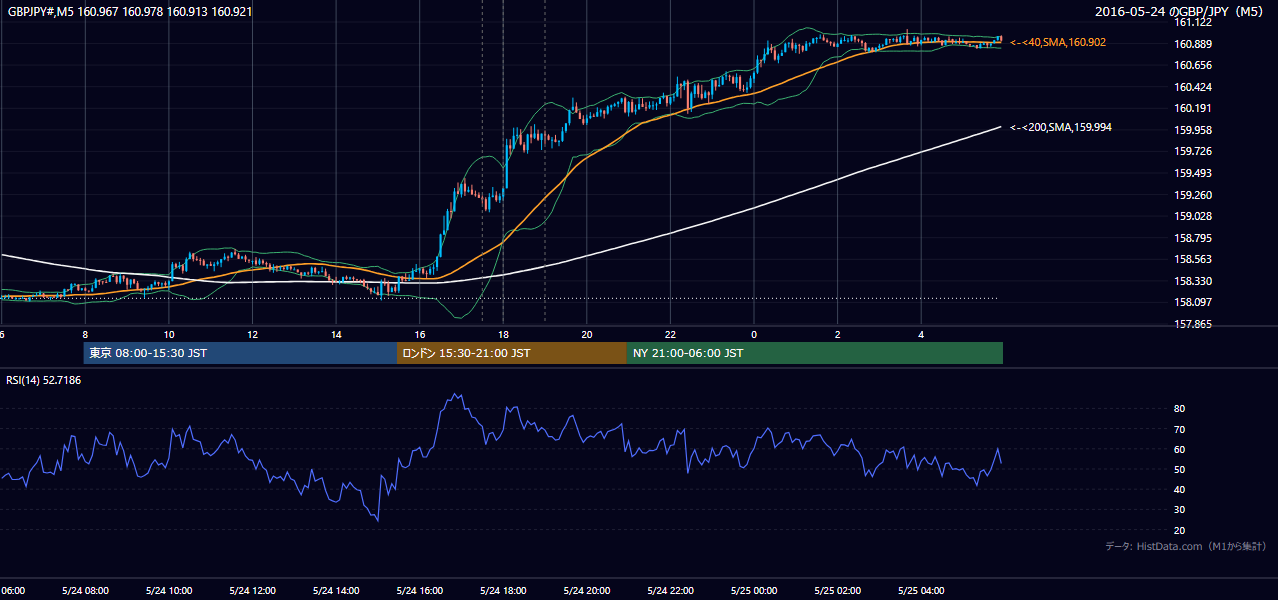This screenshot has width=1278, height=600.
Task: Click RSI scale level 80
Action: 1179,409
